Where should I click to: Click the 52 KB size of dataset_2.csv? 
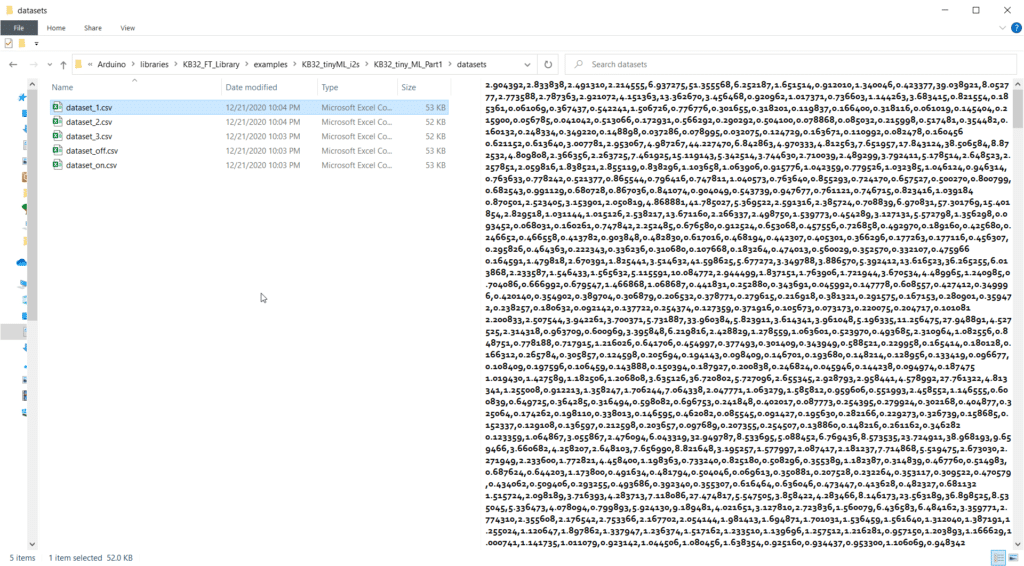pos(436,122)
